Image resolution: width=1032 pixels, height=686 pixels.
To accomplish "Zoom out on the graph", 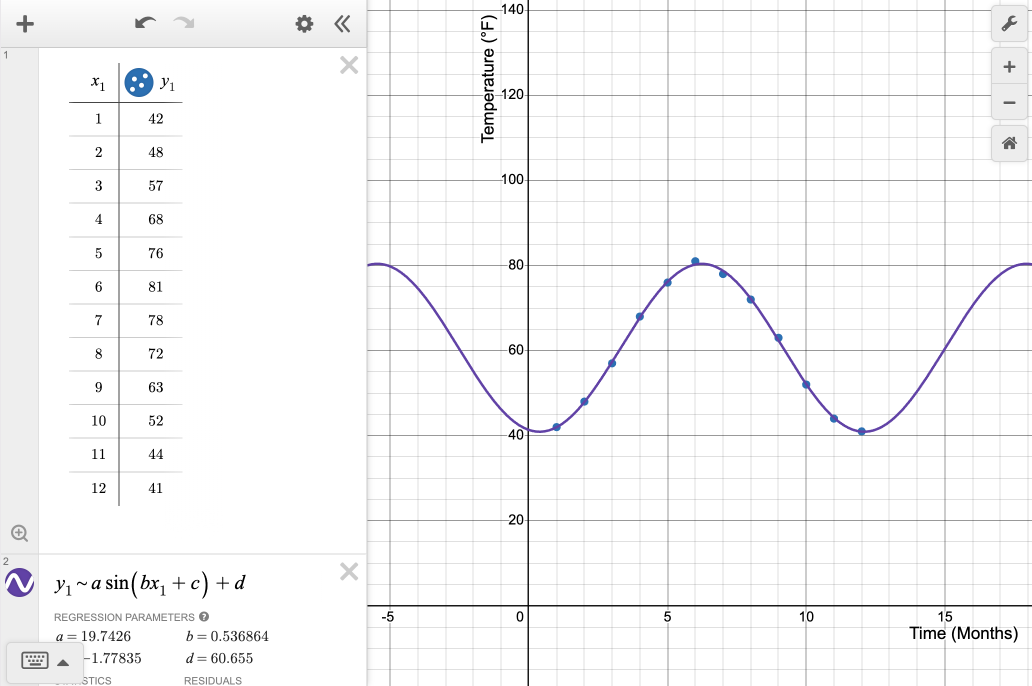I will [1009, 102].
